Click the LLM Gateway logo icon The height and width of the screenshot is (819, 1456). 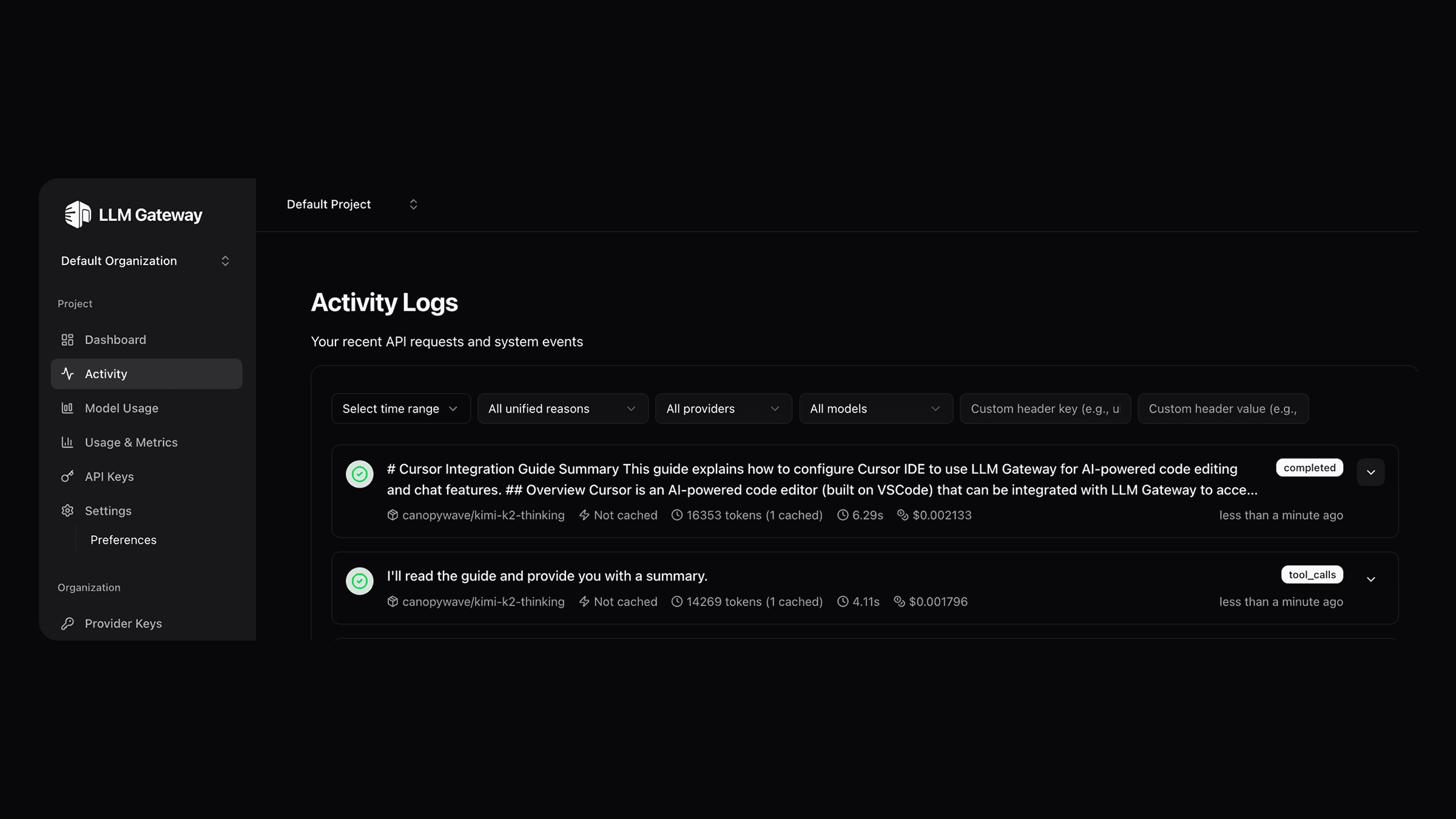(78, 215)
